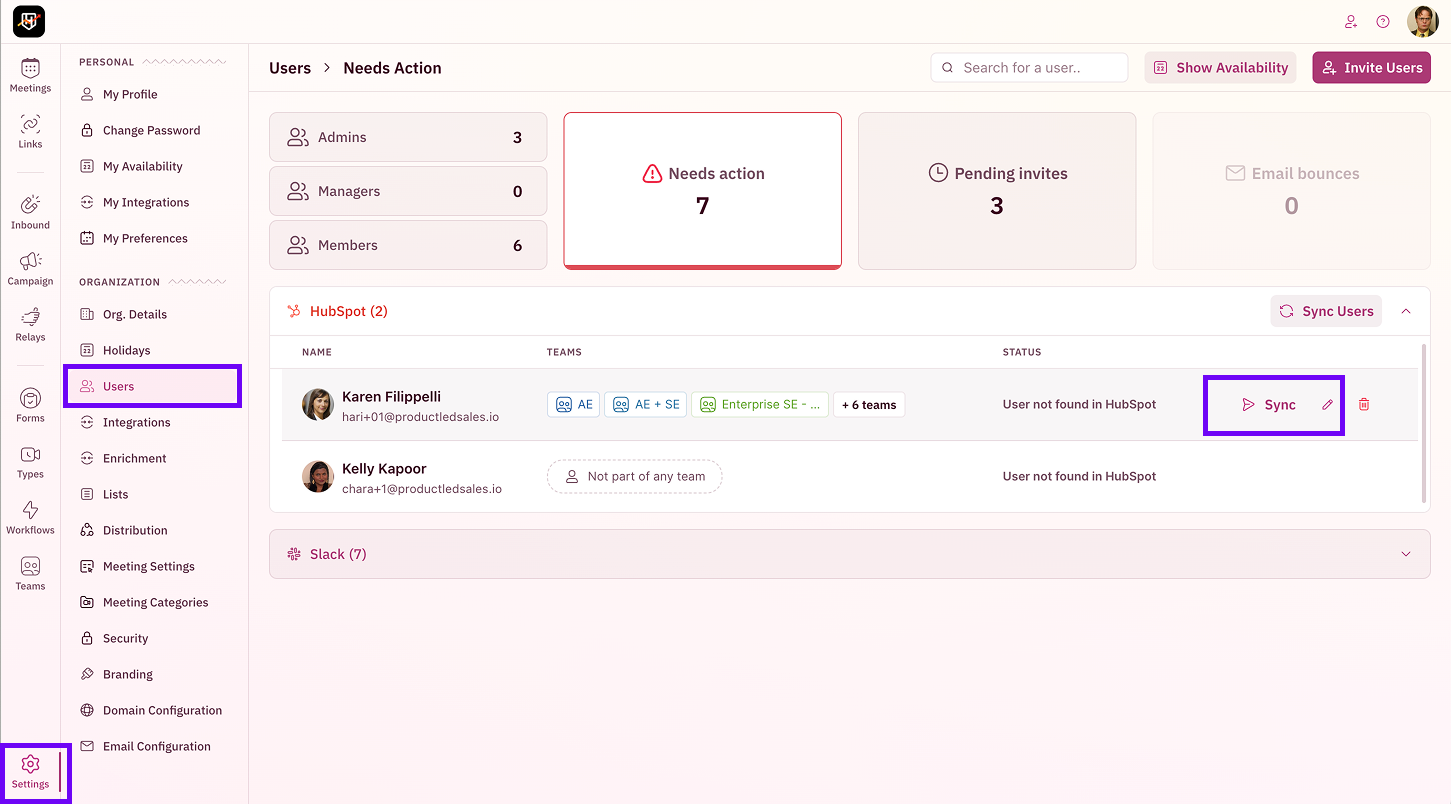Open the Campaign section
This screenshot has width=1451, height=804.
[30, 268]
